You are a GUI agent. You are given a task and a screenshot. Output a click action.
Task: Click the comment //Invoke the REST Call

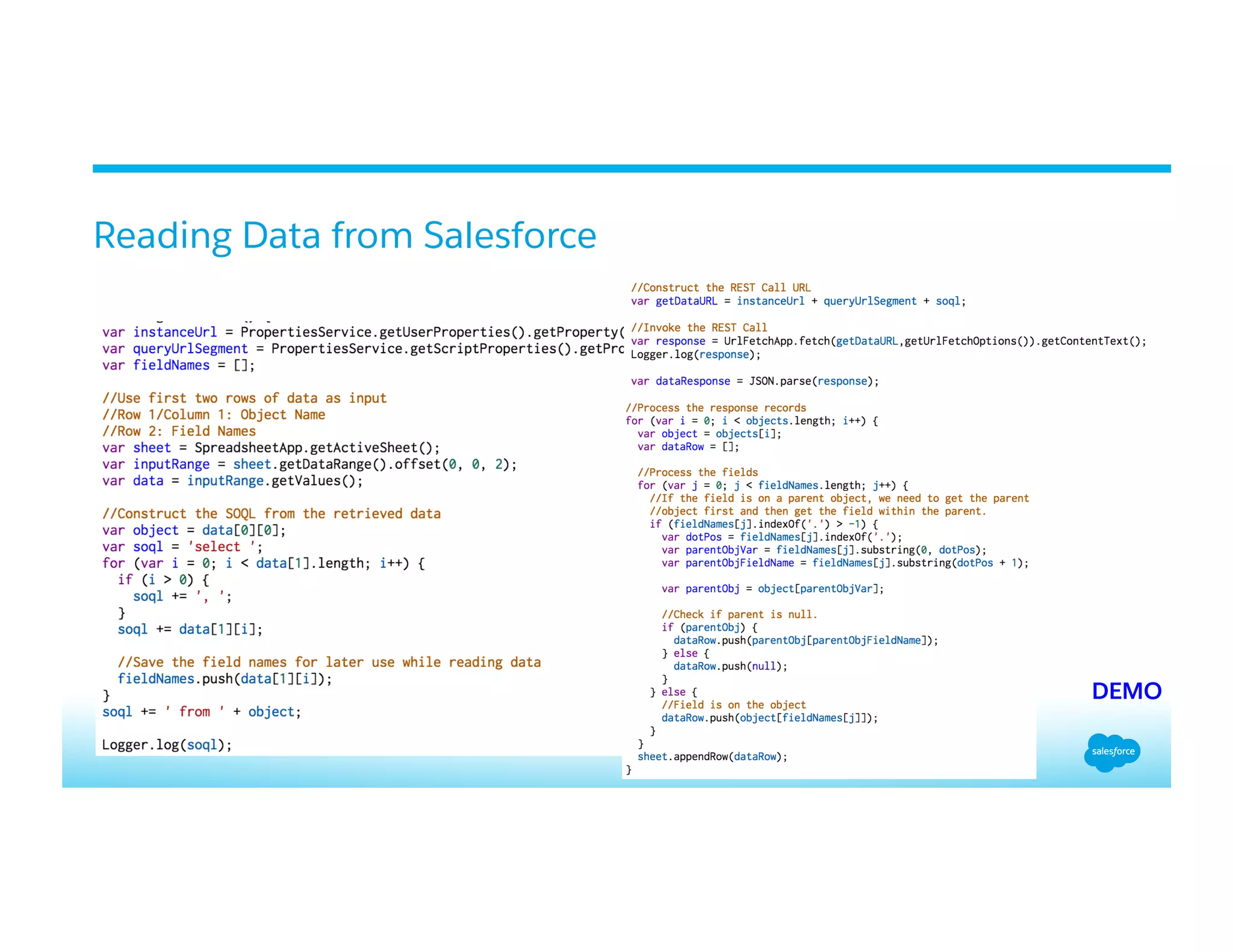point(699,327)
